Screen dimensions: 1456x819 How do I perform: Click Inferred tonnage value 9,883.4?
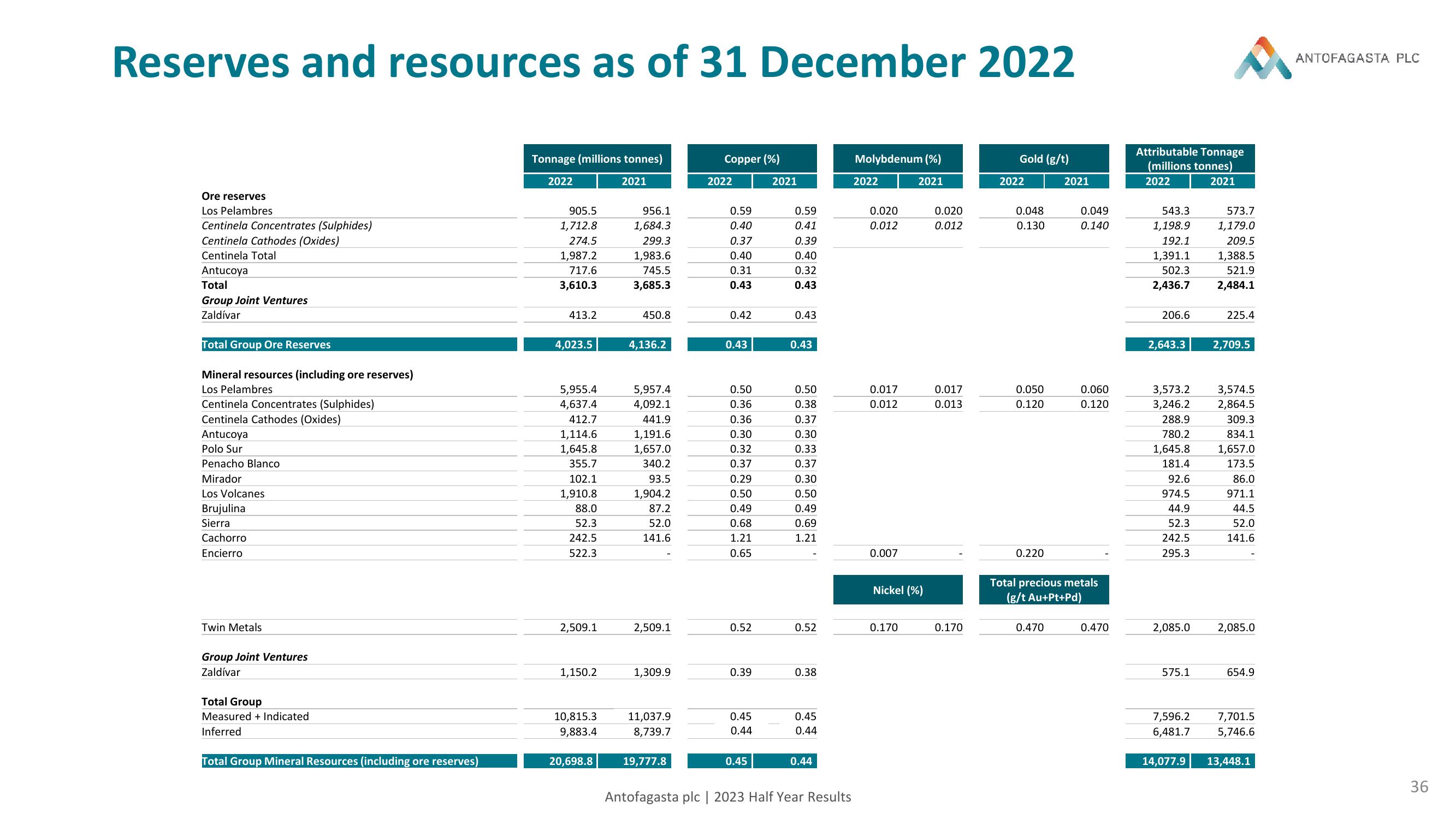click(578, 732)
